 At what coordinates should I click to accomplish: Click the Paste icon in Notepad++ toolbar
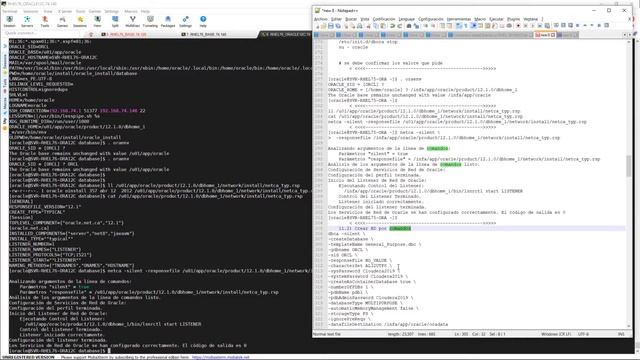pyautogui.click(x=383, y=26)
